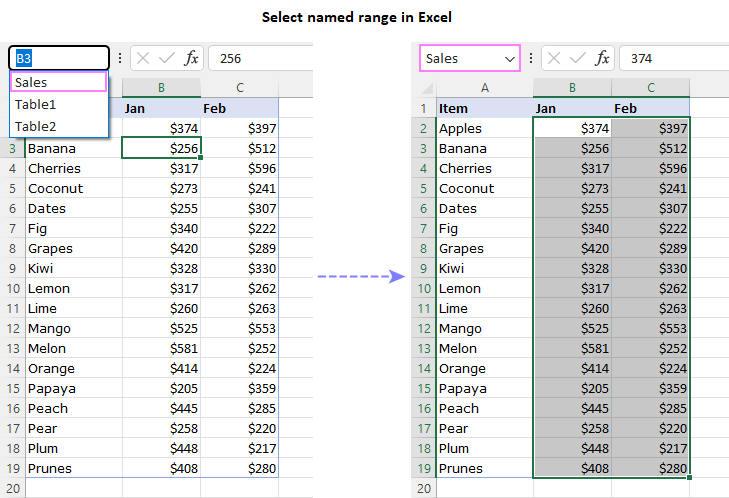Click the Cancel (X) icon in right formula bar
This screenshot has height=498, width=729.
(x=554, y=58)
